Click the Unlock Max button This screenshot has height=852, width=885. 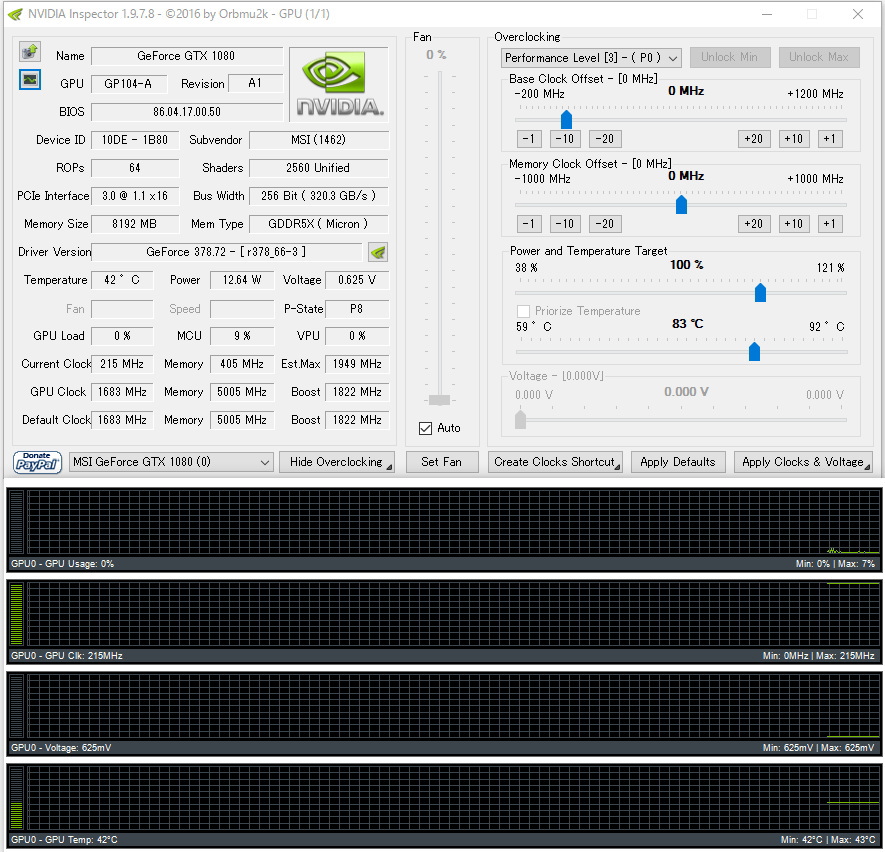click(x=818, y=57)
